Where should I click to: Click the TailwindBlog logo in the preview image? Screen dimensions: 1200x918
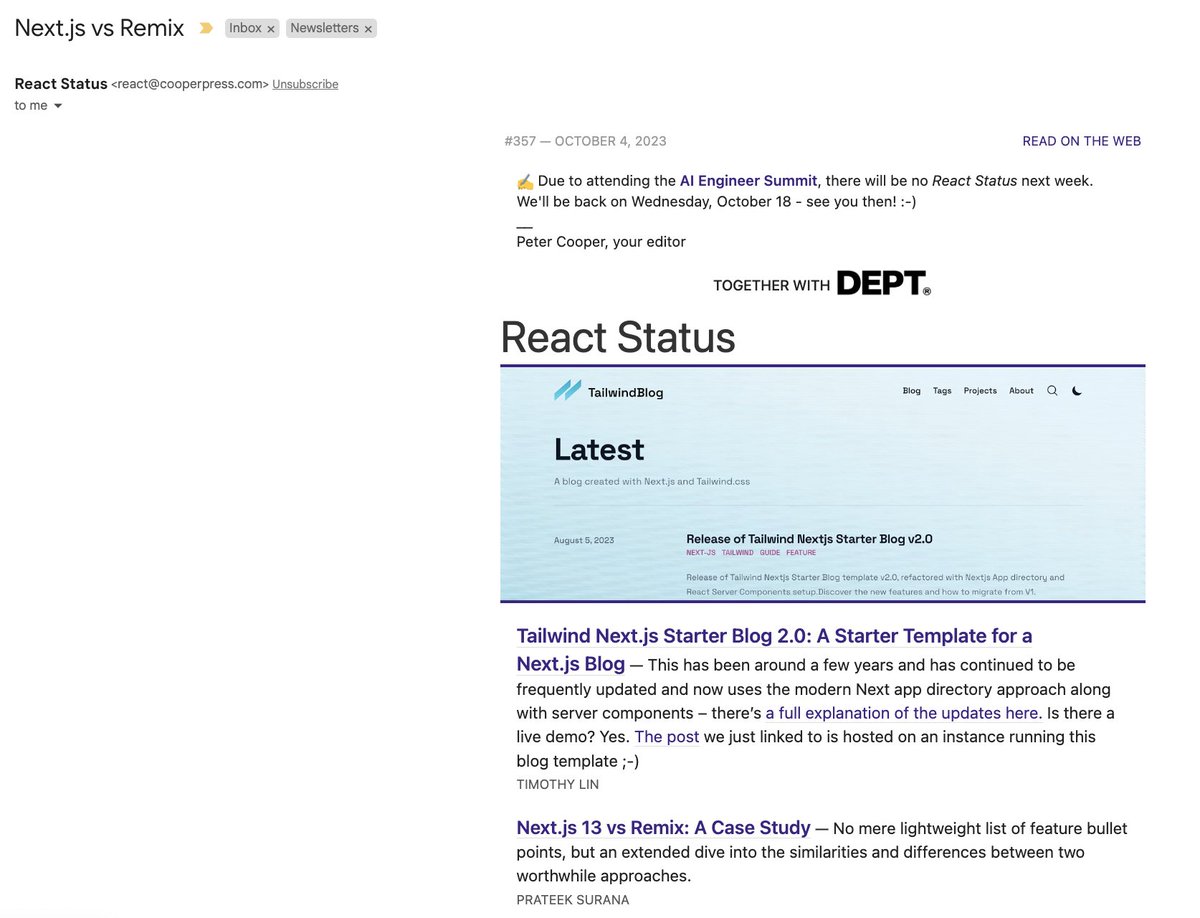pos(609,391)
